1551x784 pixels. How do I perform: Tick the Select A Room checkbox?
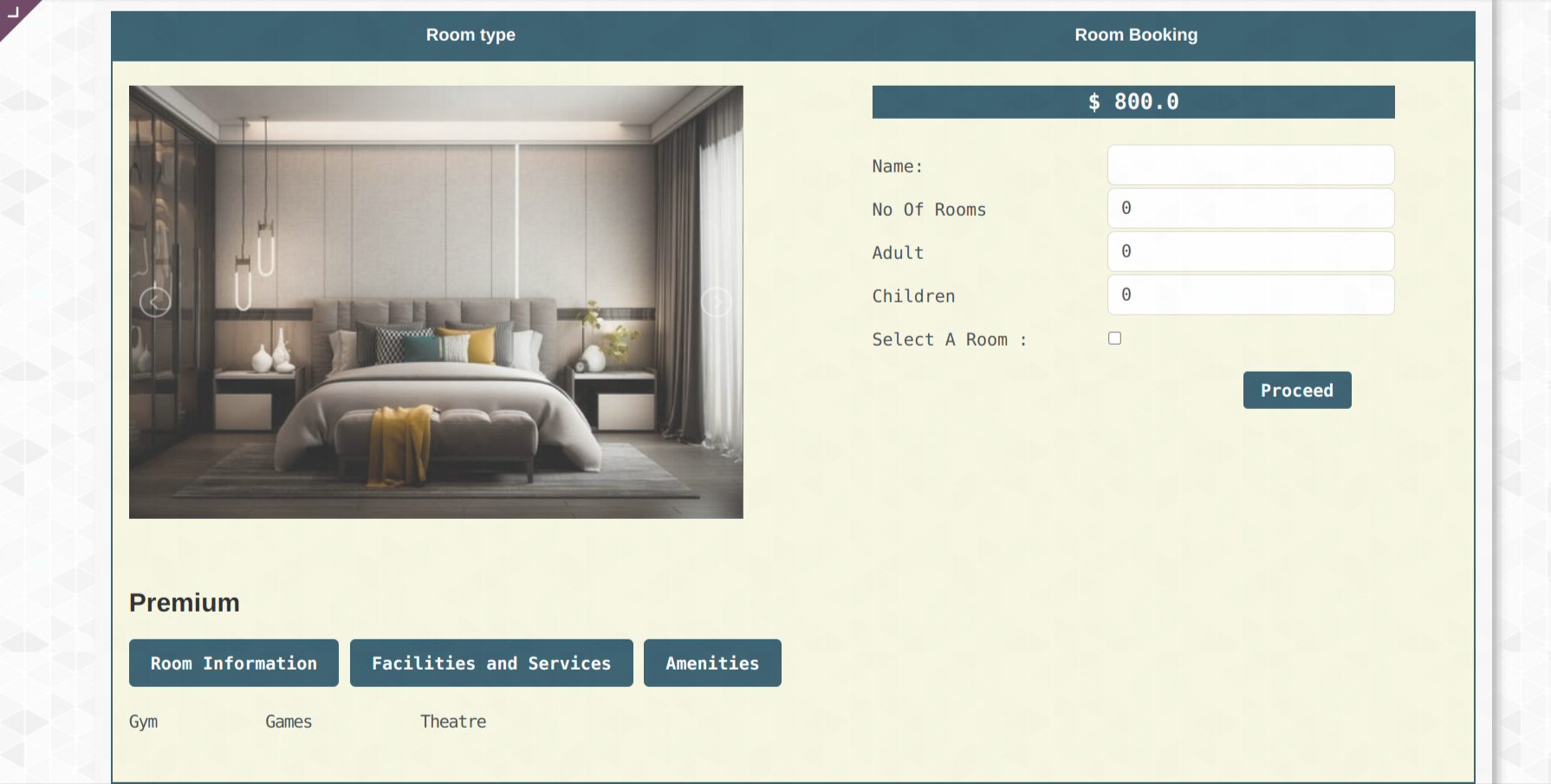[x=1114, y=339]
